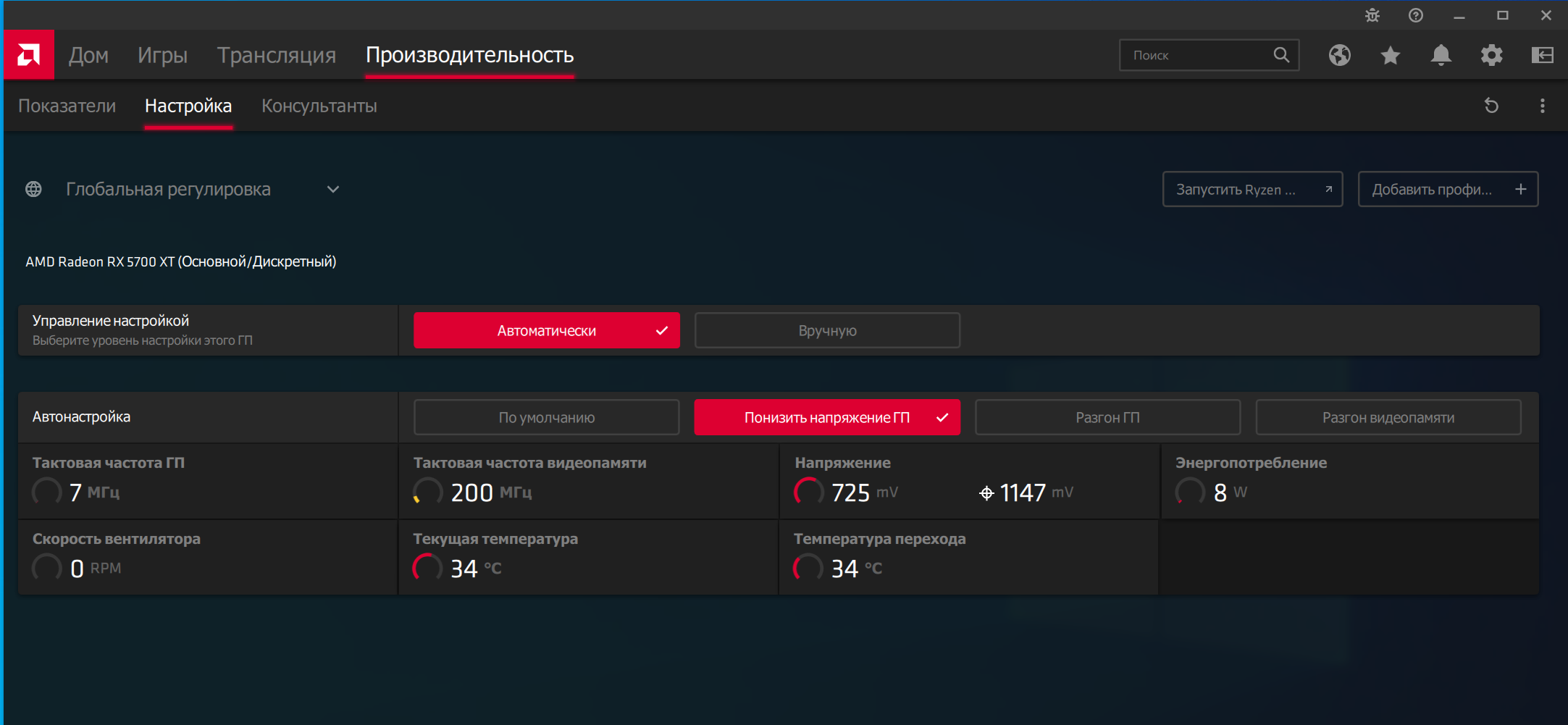Viewport: 1568px width, 725px height.
Task: Open the Трансляция tab
Action: point(277,55)
